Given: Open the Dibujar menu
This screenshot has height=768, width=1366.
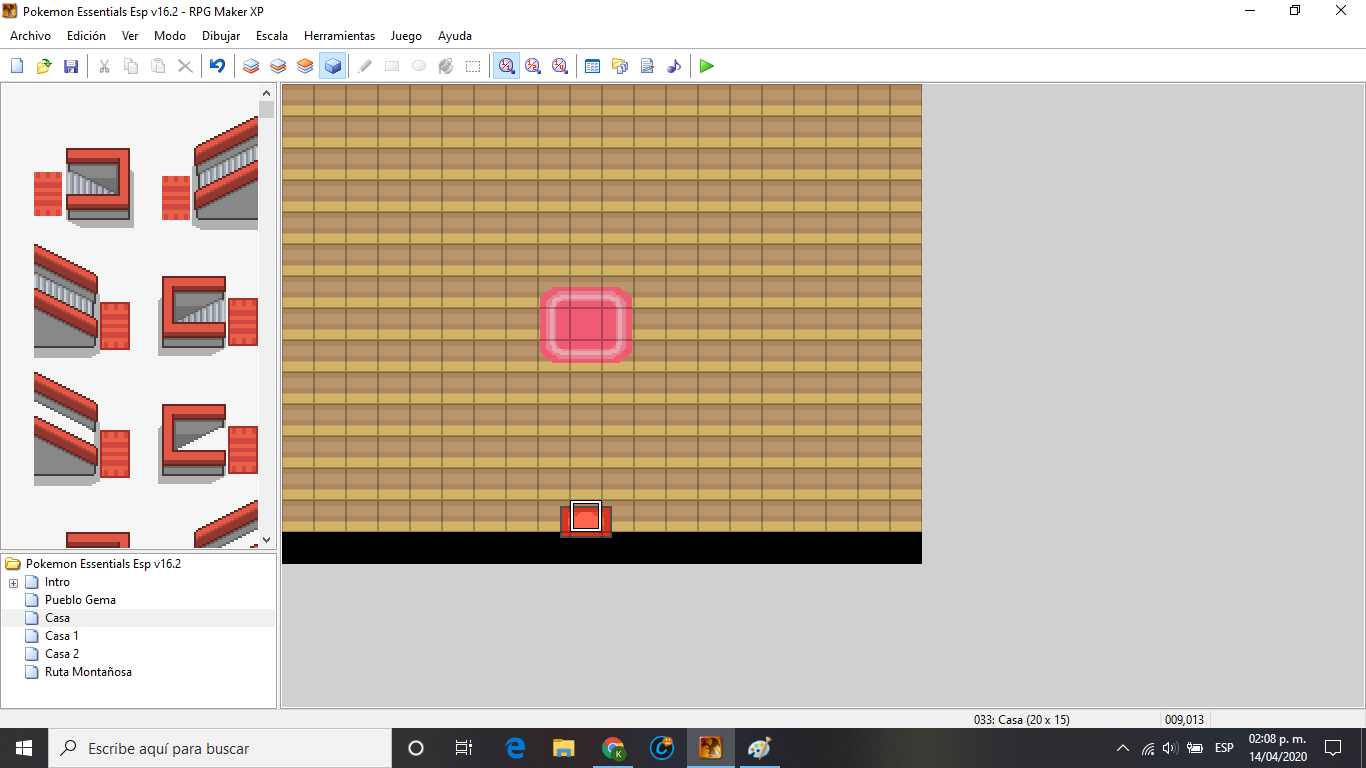Looking at the screenshot, I should click(221, 36).
